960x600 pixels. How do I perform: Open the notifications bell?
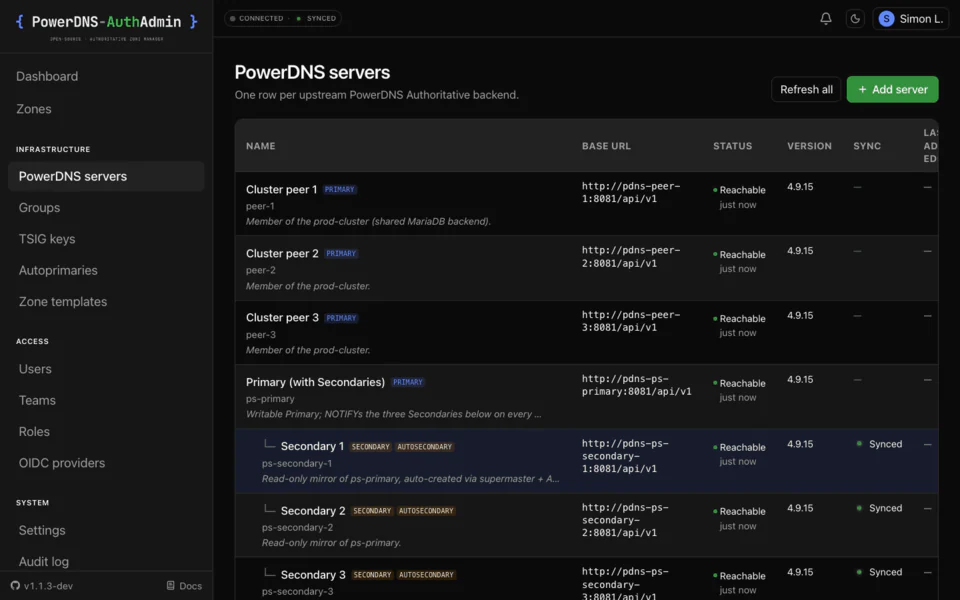(825, 19)
